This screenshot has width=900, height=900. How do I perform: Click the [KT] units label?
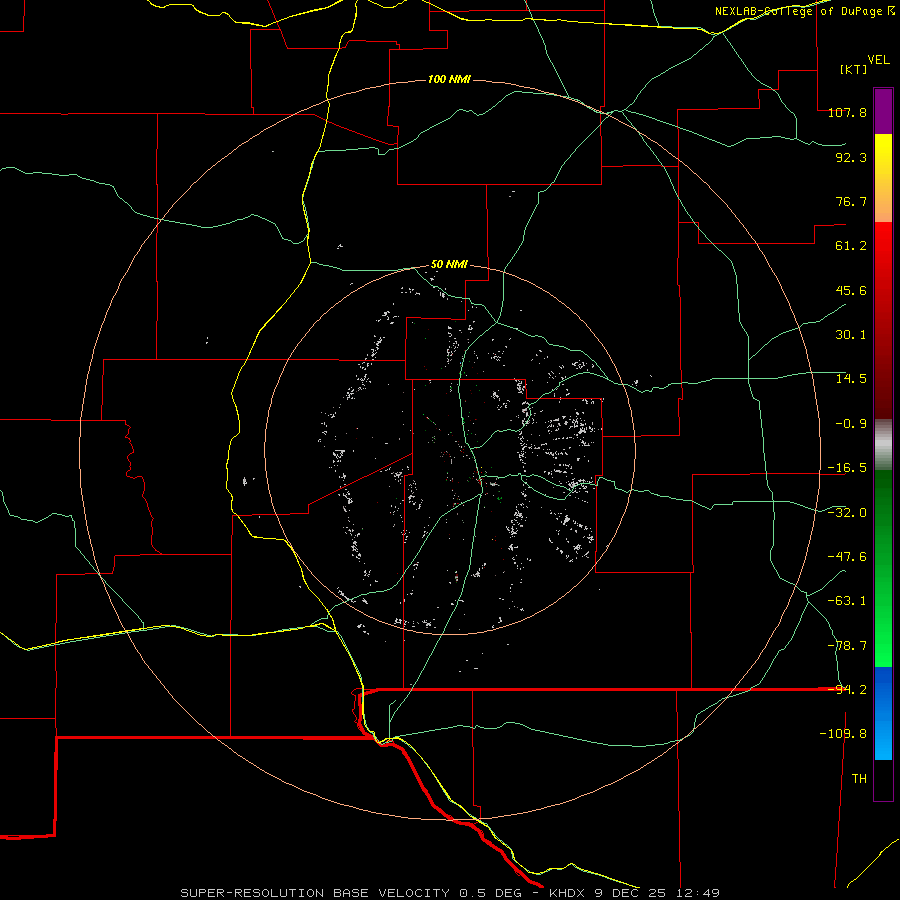pos(854,69)
